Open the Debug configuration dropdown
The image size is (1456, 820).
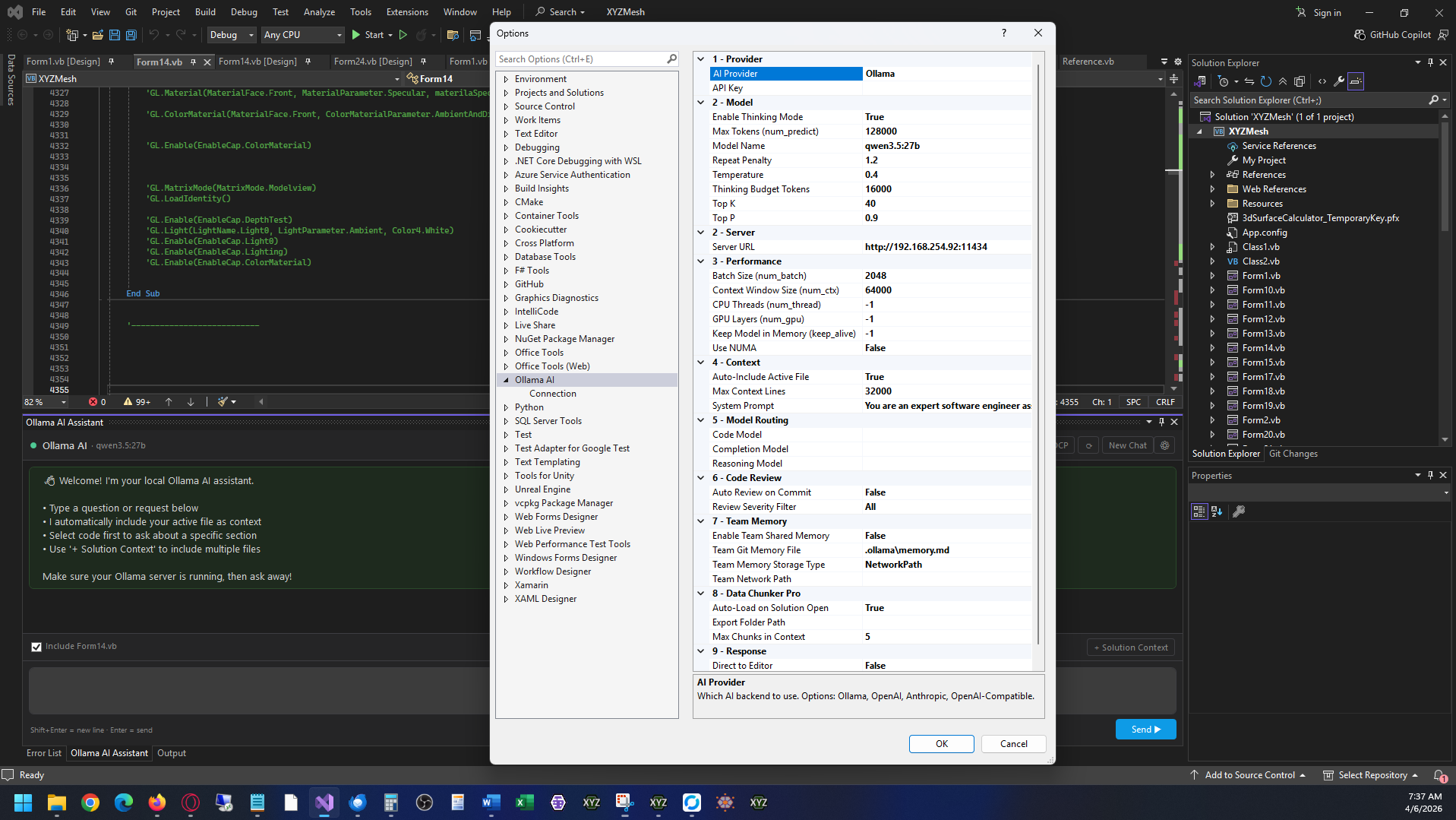coord(232,35)
